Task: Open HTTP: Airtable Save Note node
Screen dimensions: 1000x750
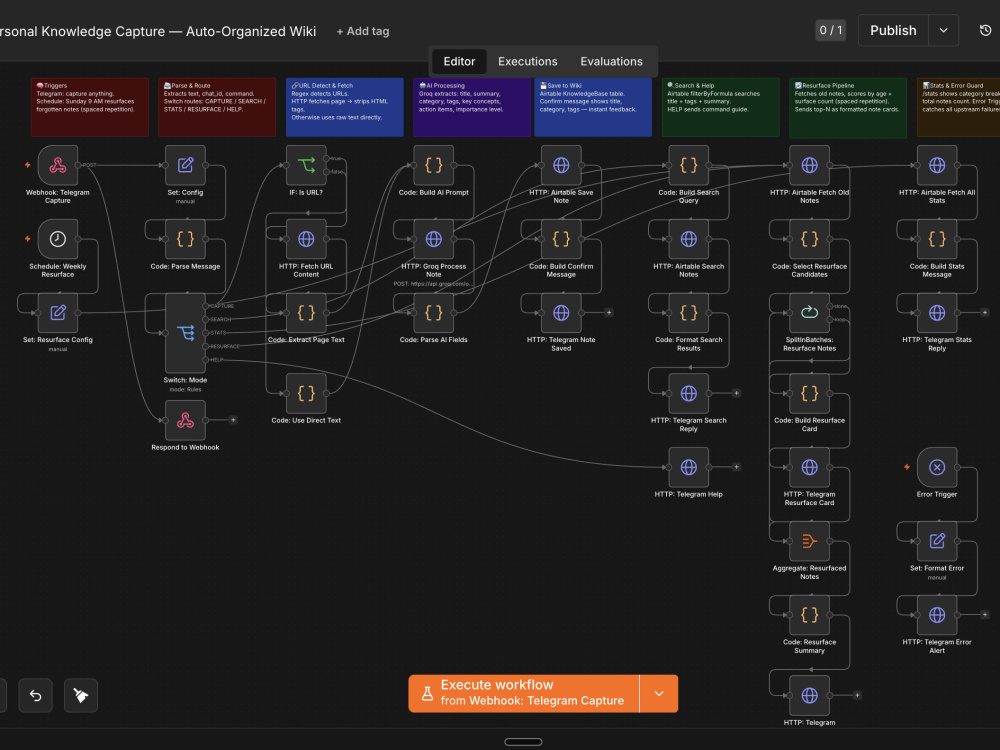Action: tap(561, 165)
